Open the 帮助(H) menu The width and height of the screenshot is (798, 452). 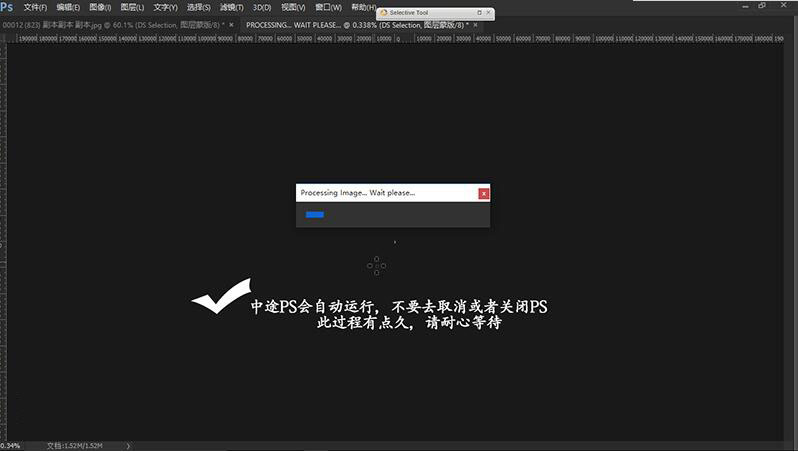point(363,8)
